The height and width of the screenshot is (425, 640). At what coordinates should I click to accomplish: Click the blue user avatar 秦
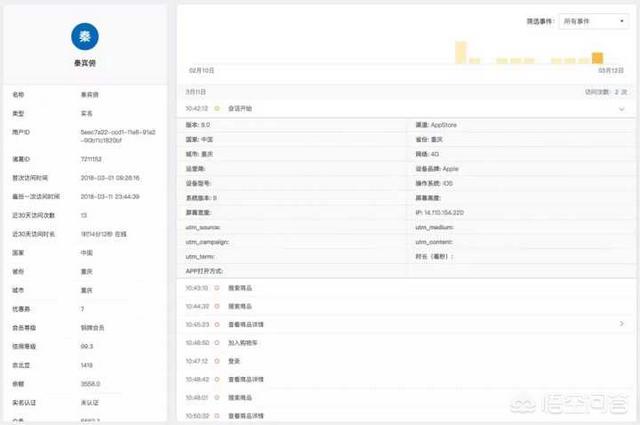tap(85, 36)
